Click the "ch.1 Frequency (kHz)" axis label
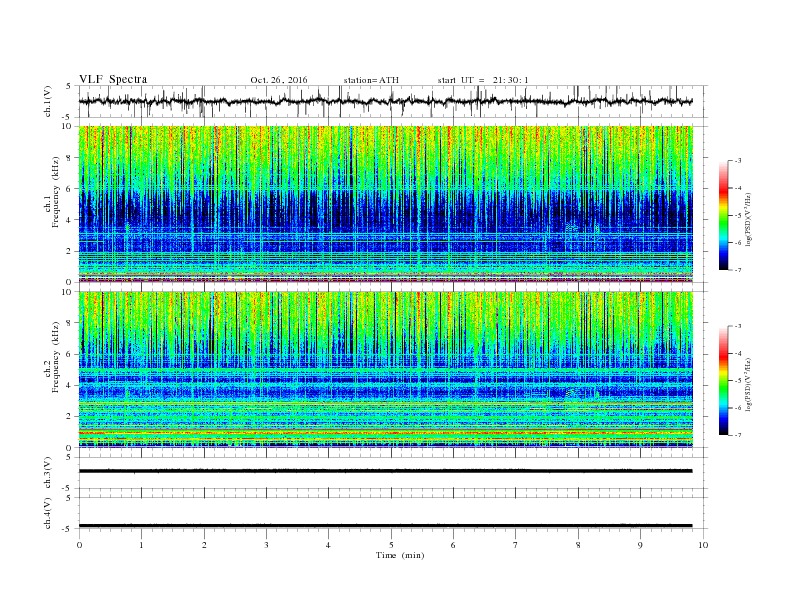This screenshot has height=612, width=792. pos(52,192)
